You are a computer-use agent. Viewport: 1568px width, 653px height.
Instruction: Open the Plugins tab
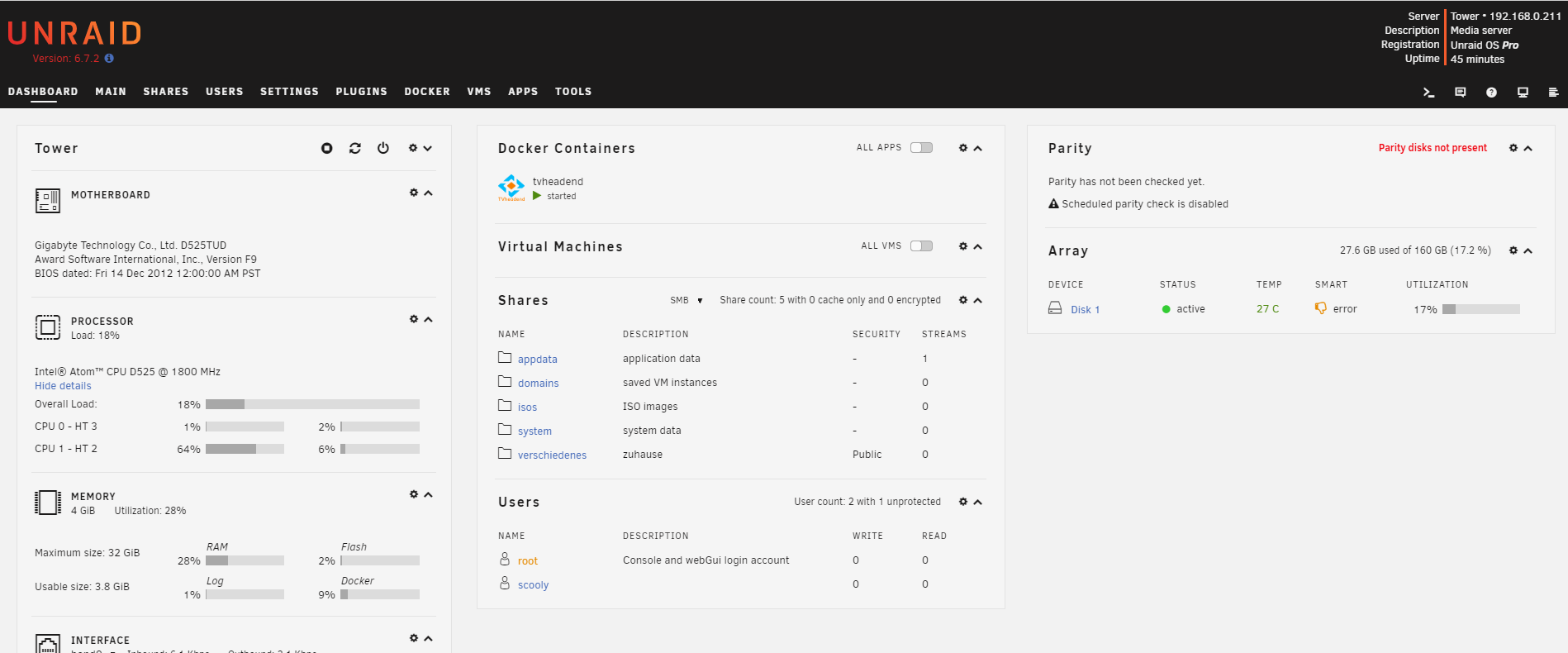click(361, 92)
